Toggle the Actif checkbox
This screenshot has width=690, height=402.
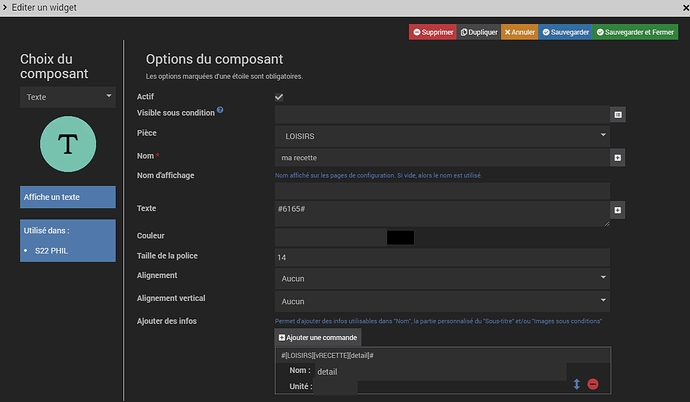click(279, 97)
